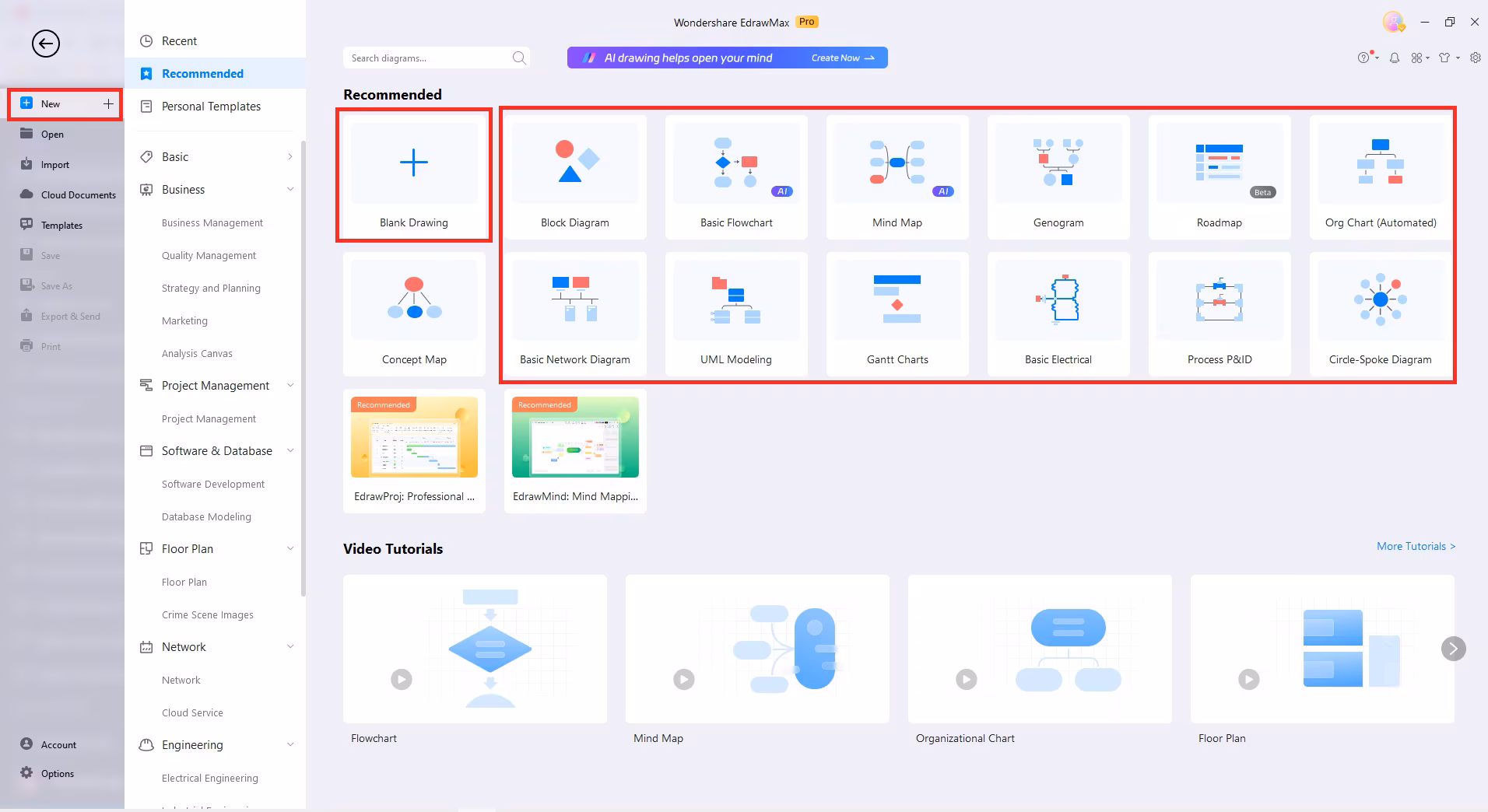Image resolution: width=1488 pixels, height=812 pixels.
Task: Open the Mind Map template
Action: pyautogui.click(x=897, y=176)
